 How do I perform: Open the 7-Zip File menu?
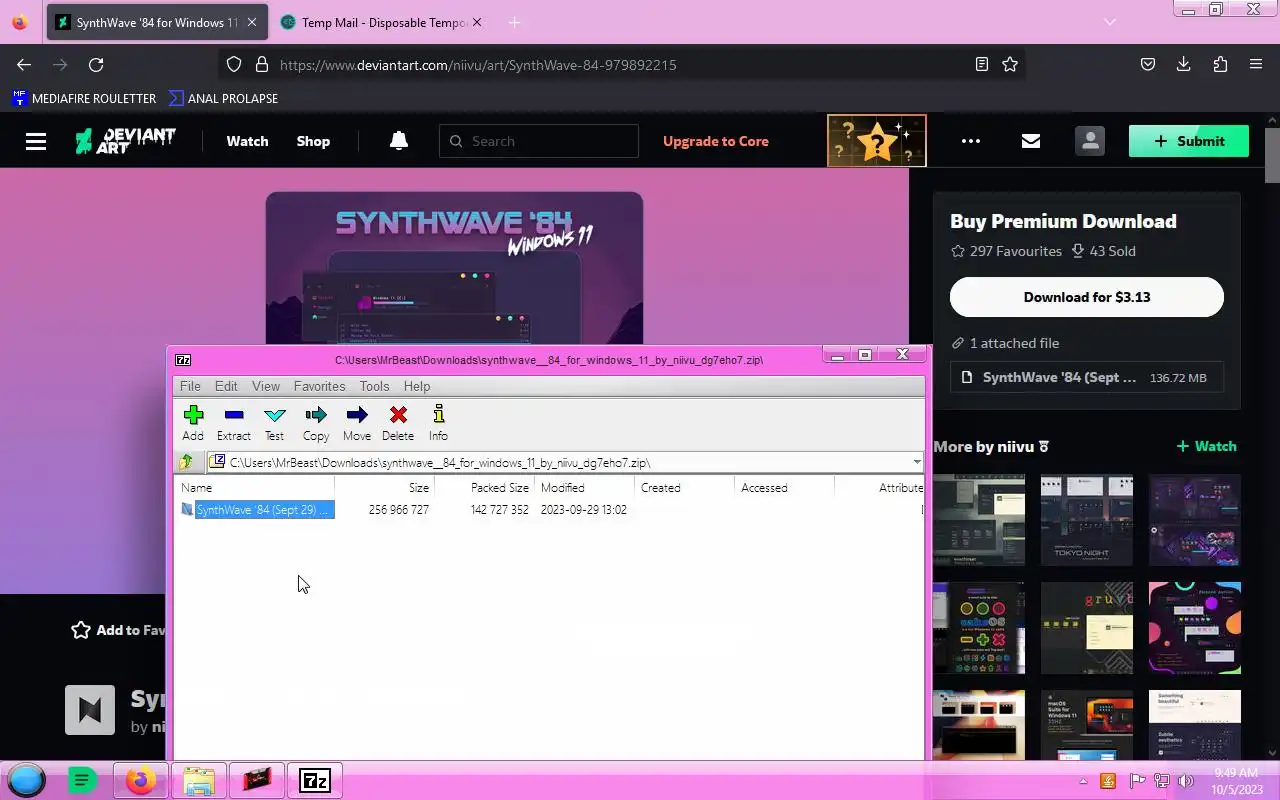pos(190,386)
